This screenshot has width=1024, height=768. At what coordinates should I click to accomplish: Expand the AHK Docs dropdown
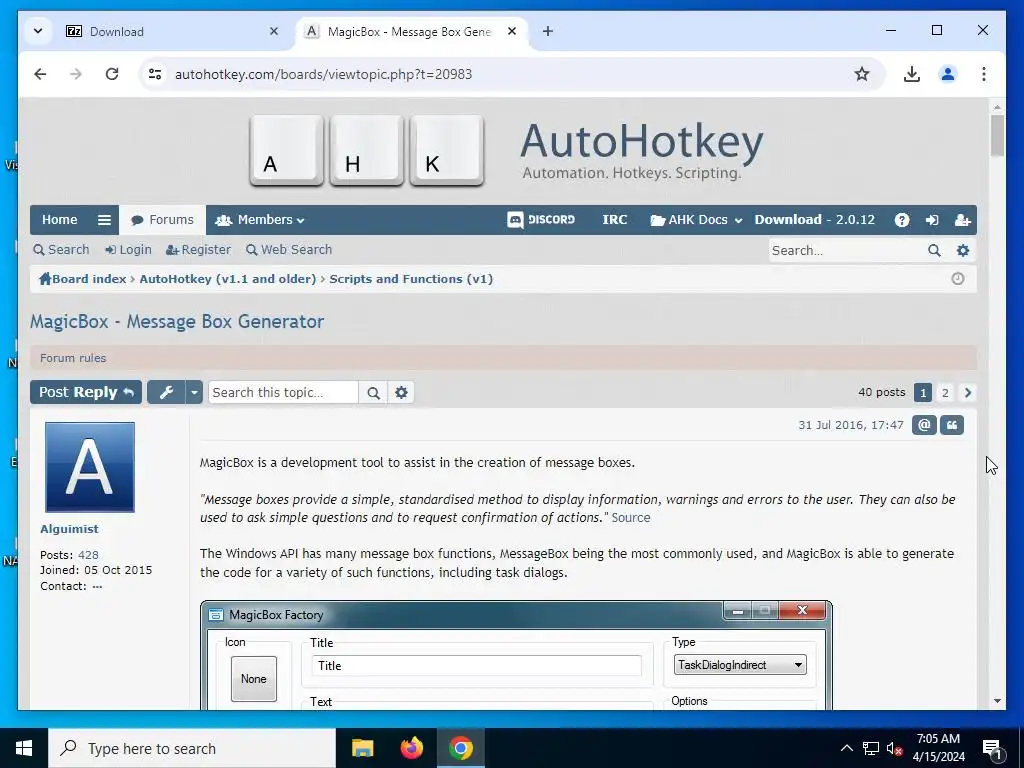696,220
